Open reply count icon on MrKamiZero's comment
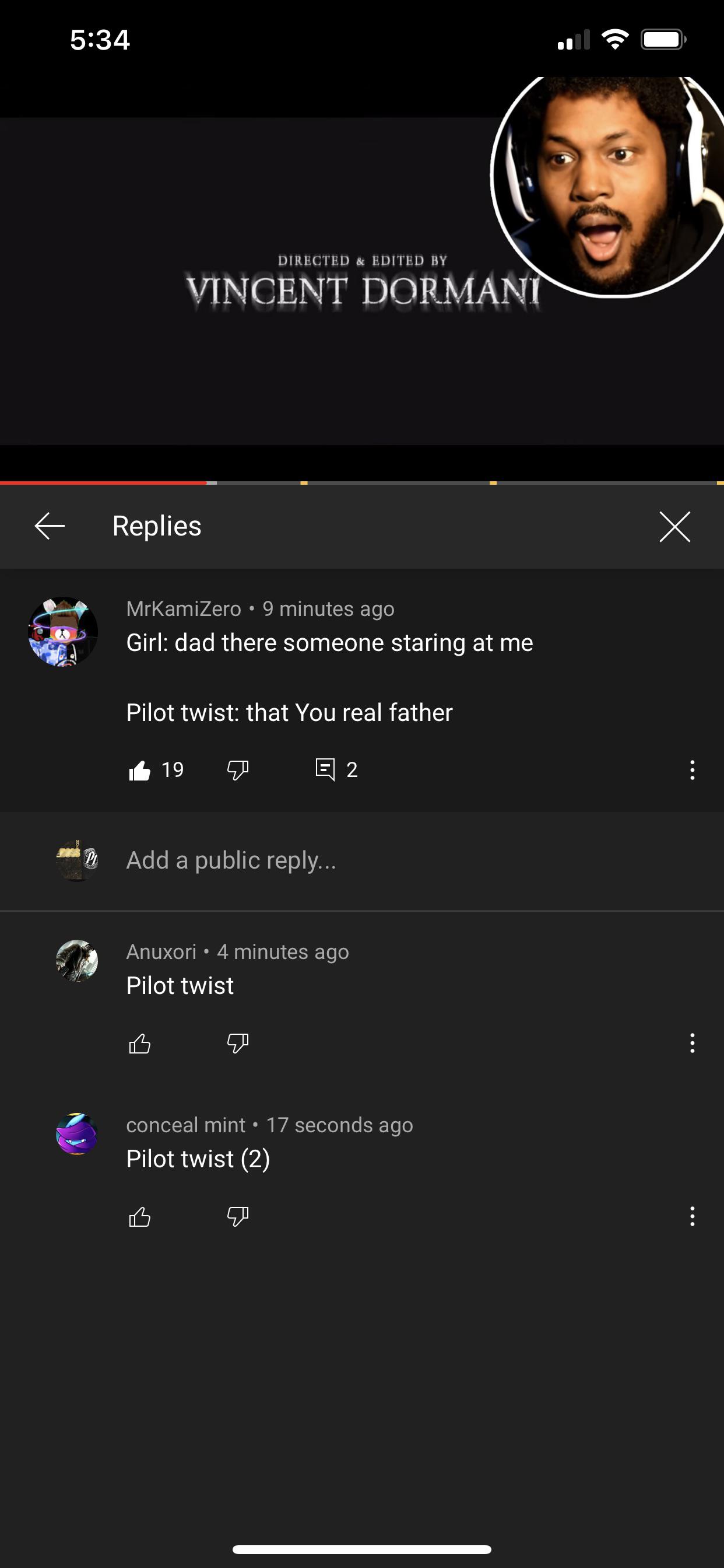This screenshot has height=1568, width=724. [x=325, y=769]
